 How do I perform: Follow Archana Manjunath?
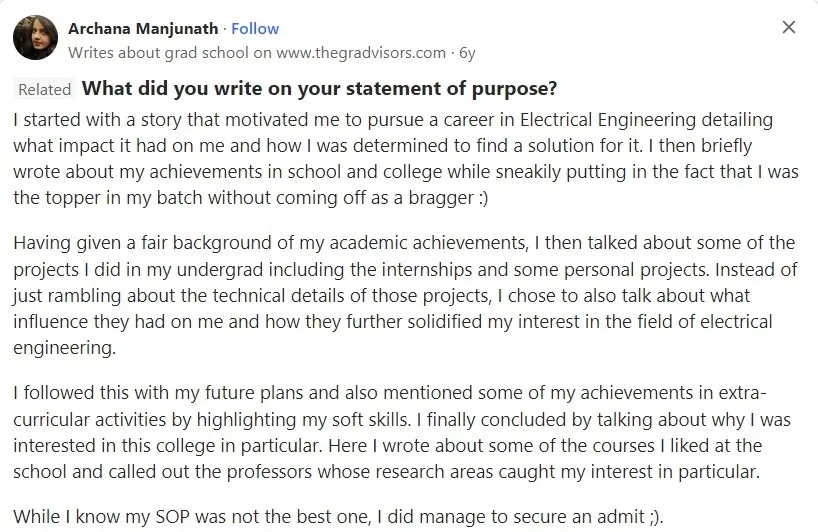[x=255, y=29]
